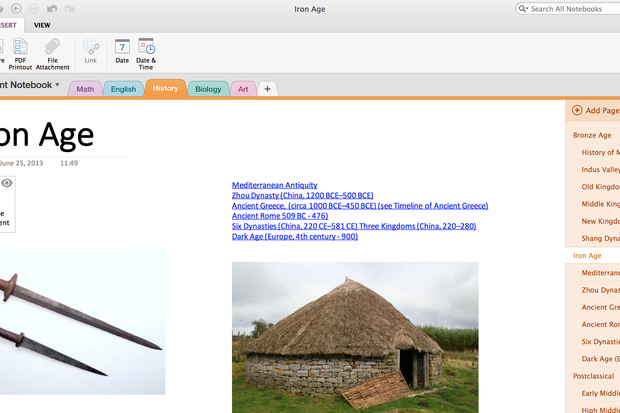Click the June 25, 2013 page date
The image size is (620, 413).
[x=21, y=163]
